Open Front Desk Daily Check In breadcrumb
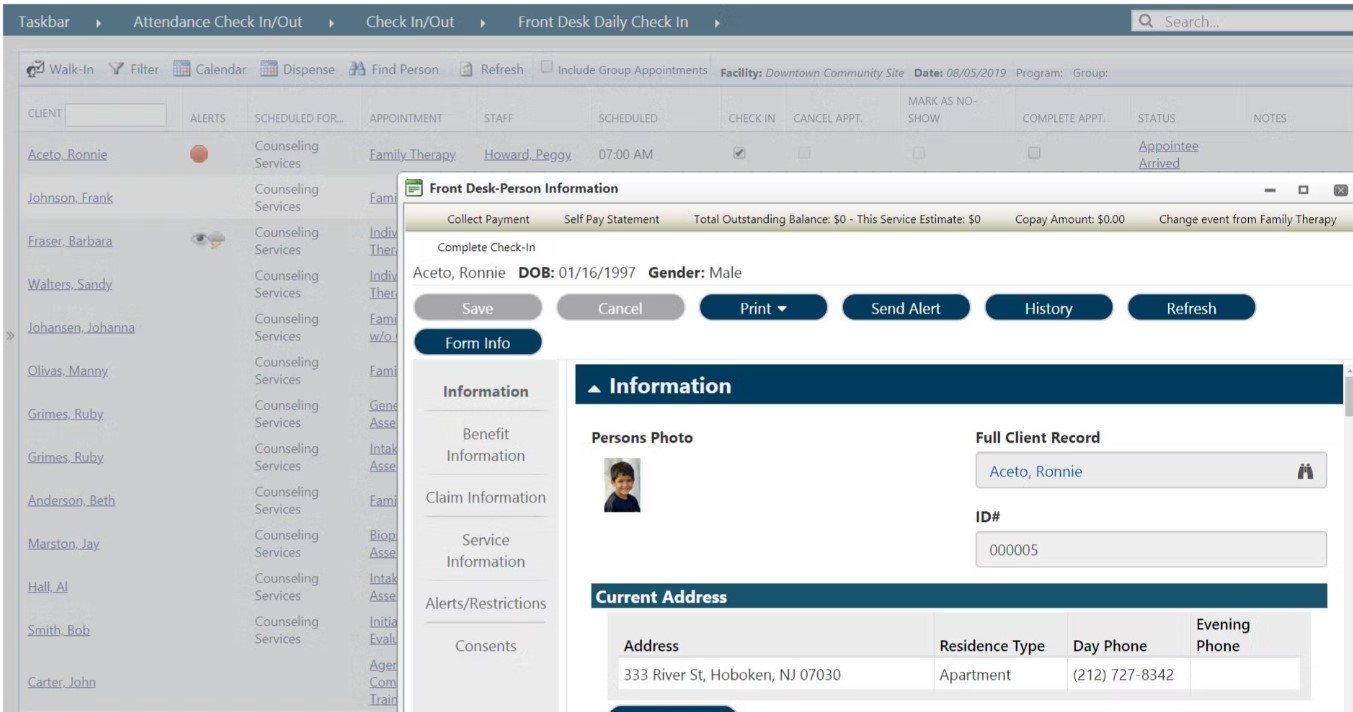Image resolution: width=1353 pixels, height=712 pixels. tap(603, 22)
